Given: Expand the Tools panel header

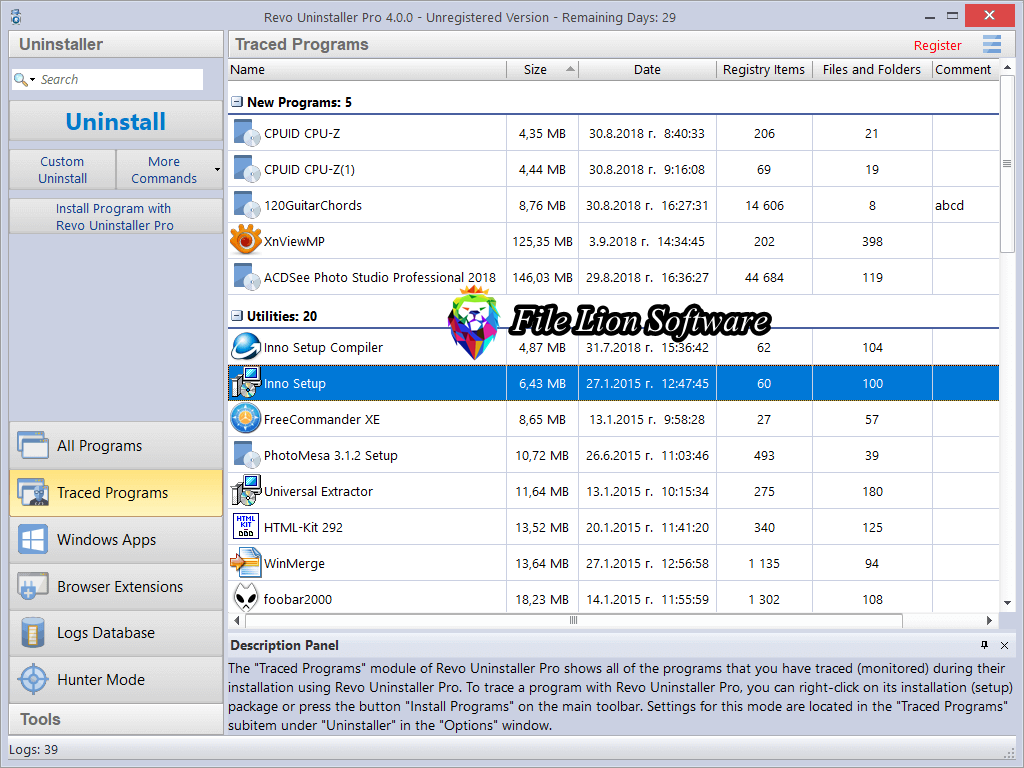Looking at the screenshot, I should [116, 719].
